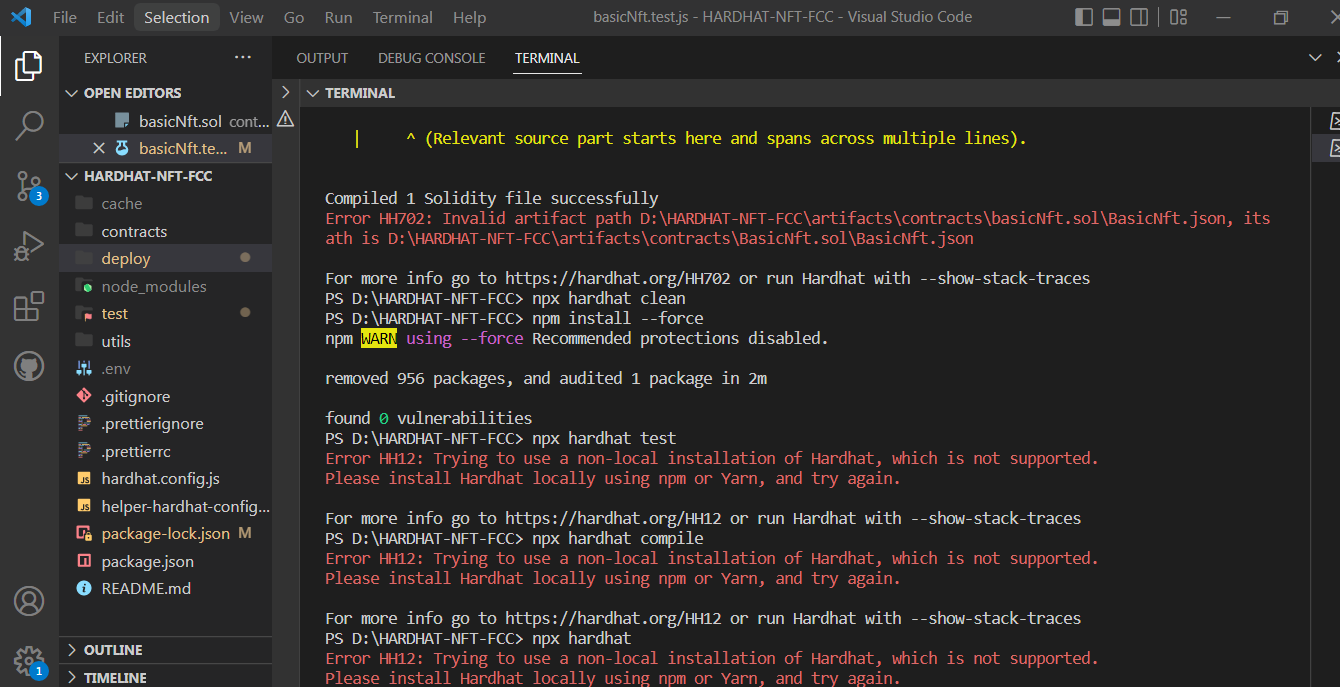Image resolution: width=1340 pixels, height=687 pixels.
Task: Open Source Control view with 3 badge
Action: pyautogui.click(x=29, y=186)
